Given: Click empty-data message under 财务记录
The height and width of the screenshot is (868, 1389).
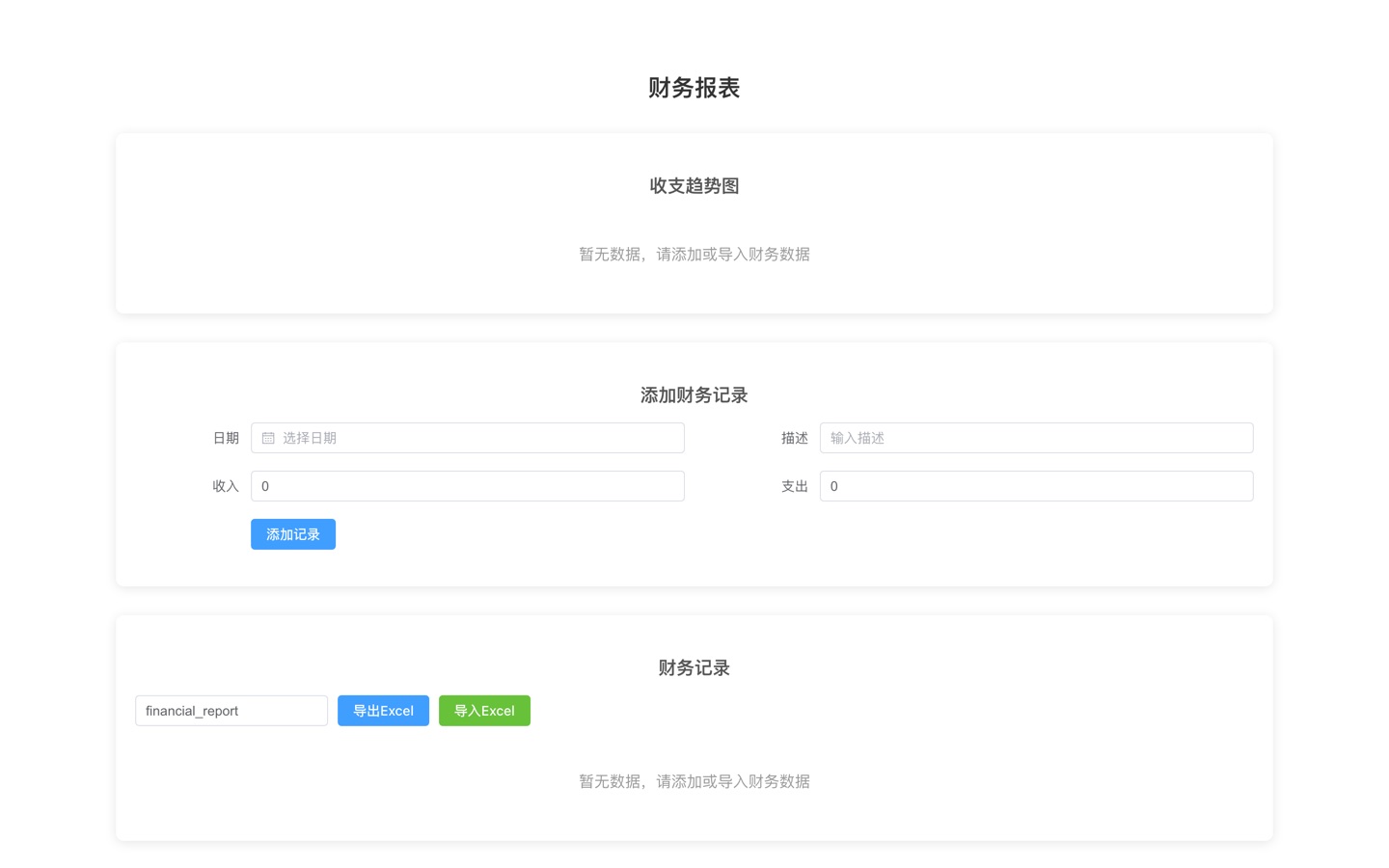Looking at the screenshot, I should [694, 781].
